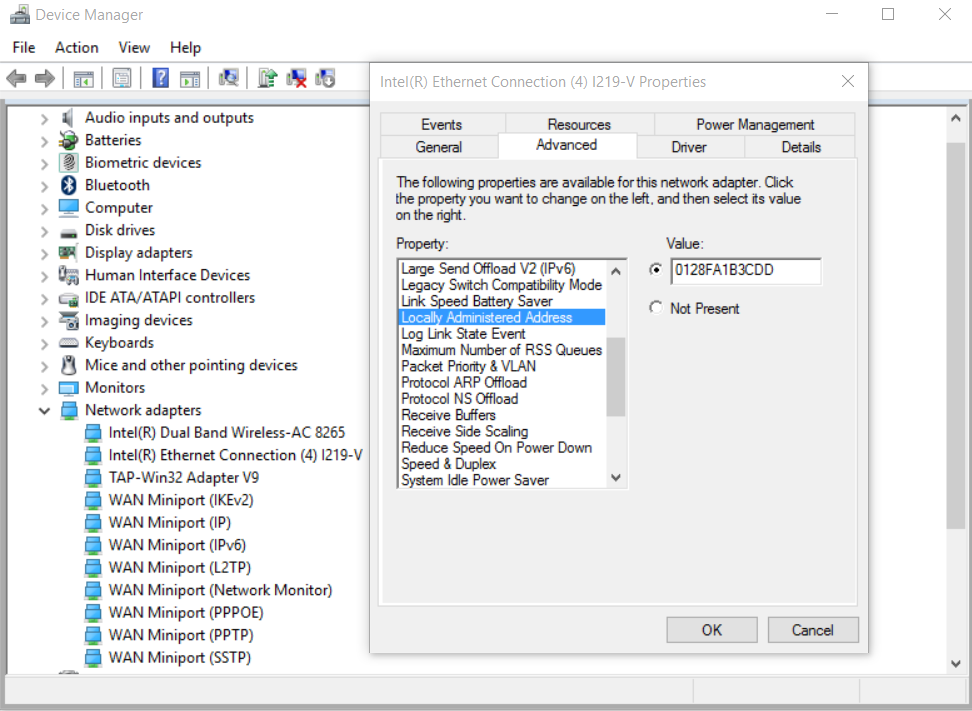Click the Help toolbar icon
Image resolution: width=972 pixels, height=711 pixels.
159,77
